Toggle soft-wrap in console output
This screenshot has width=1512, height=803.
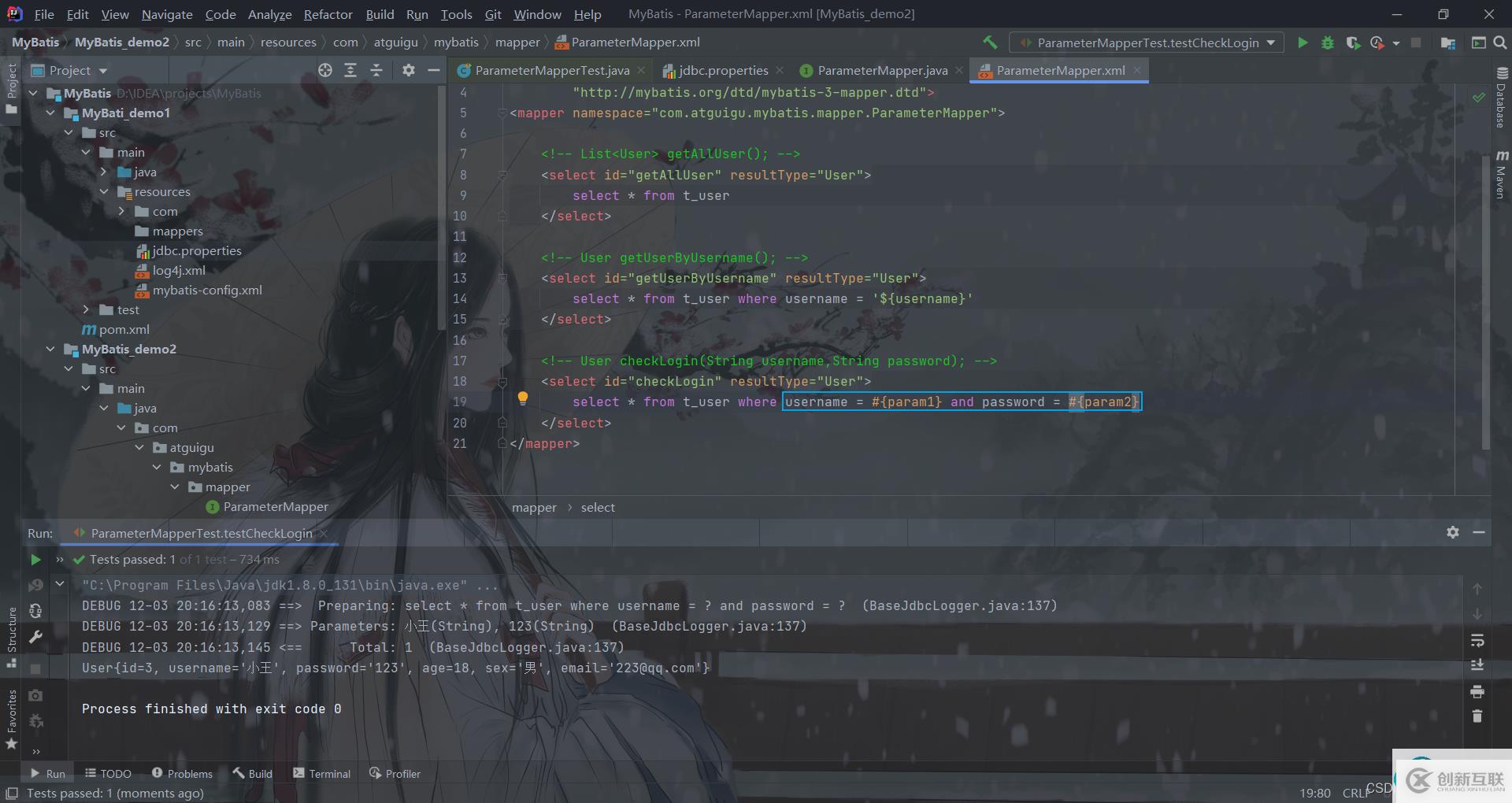pyautogui.click(x=1477, y=640)
